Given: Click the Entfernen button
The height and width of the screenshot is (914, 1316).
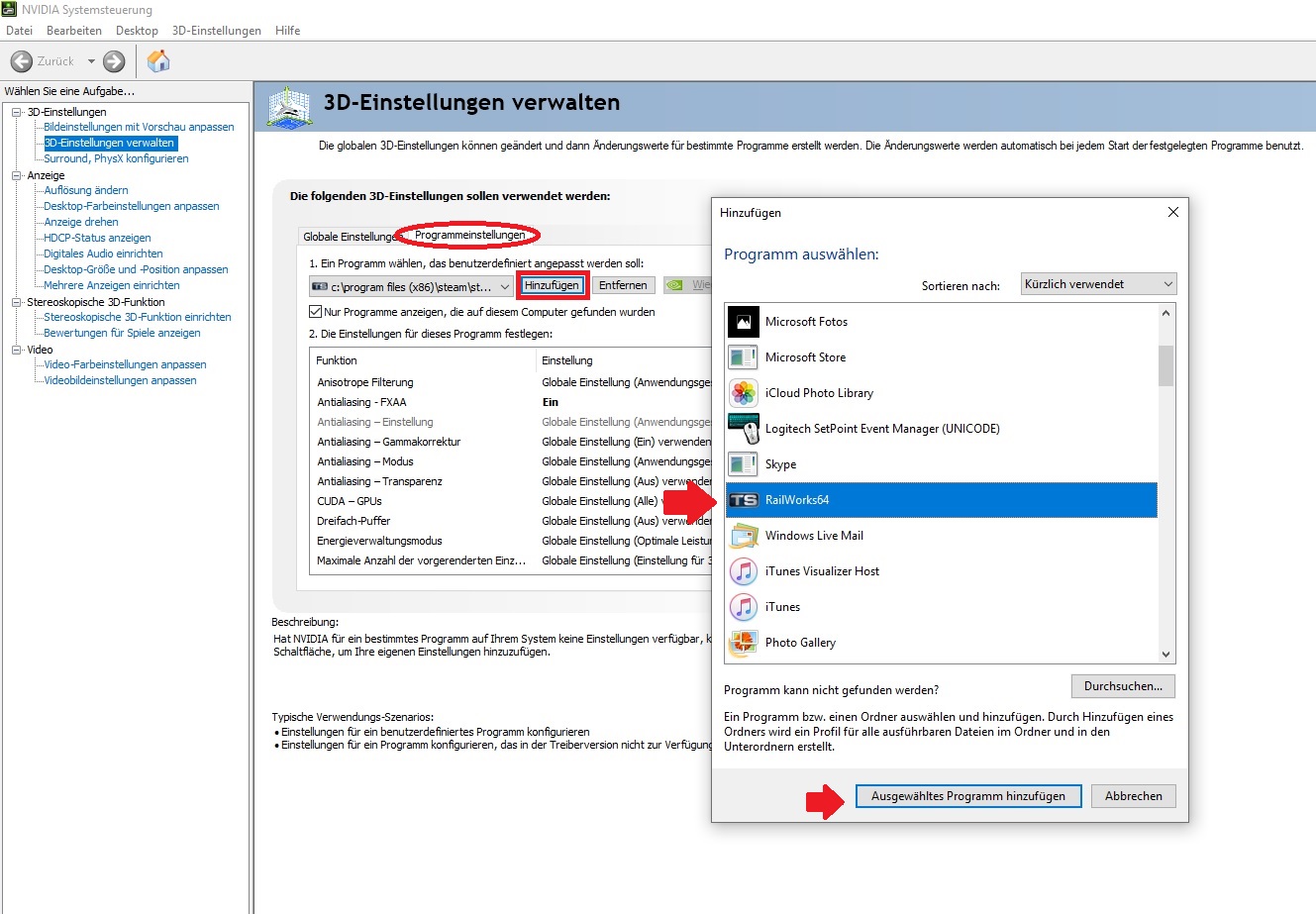Looking at the screenshot, I should [x=623, y=285].
